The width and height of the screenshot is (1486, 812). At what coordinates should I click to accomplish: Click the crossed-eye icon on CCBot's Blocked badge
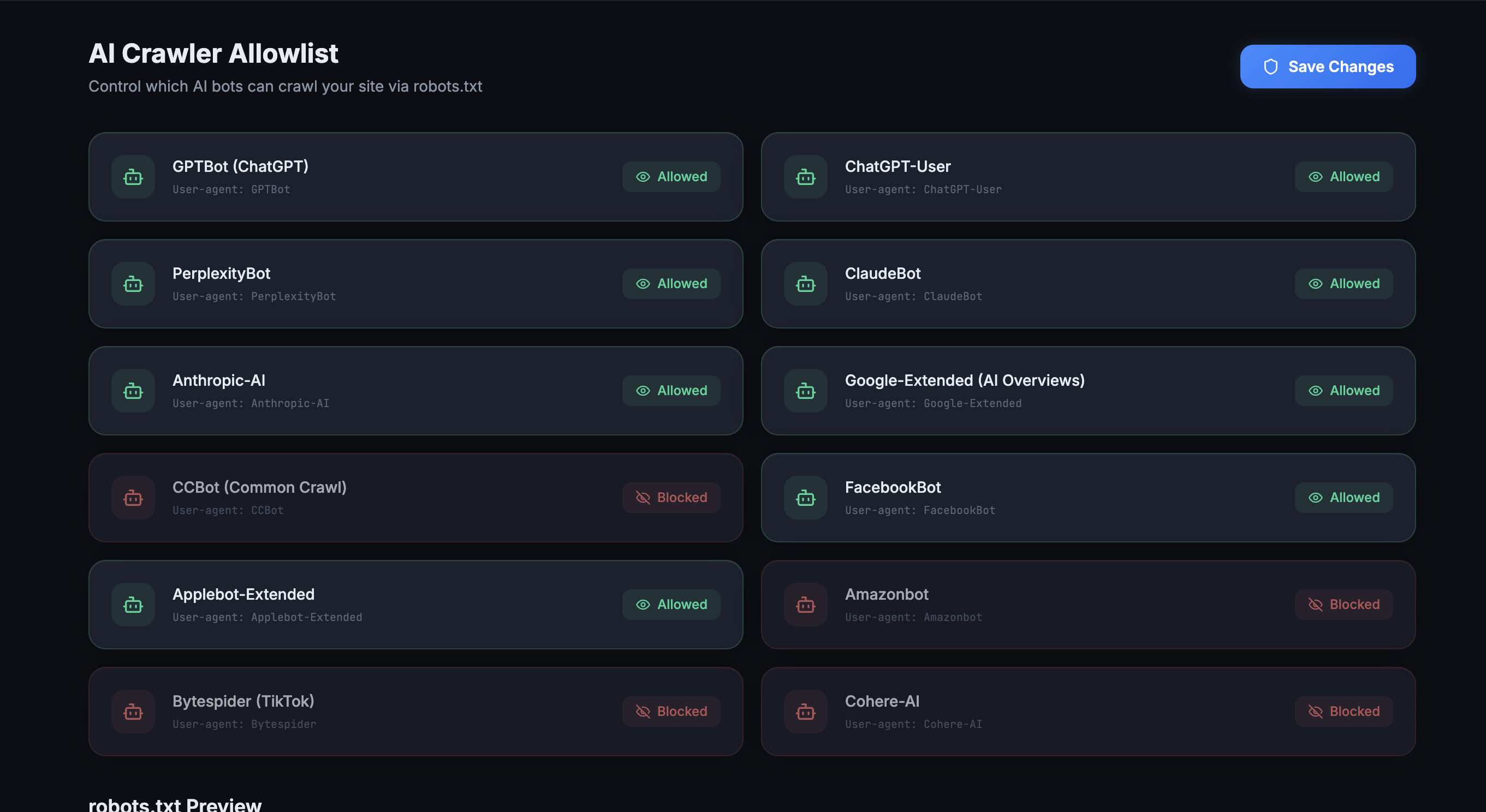pos(642,497)
